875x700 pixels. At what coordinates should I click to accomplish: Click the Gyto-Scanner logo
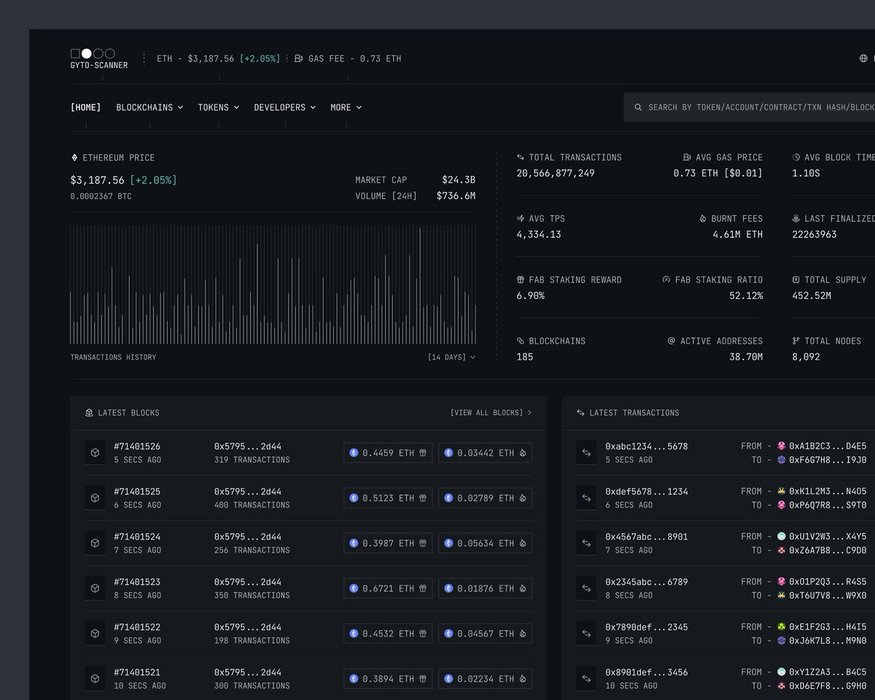coord(98,58)
